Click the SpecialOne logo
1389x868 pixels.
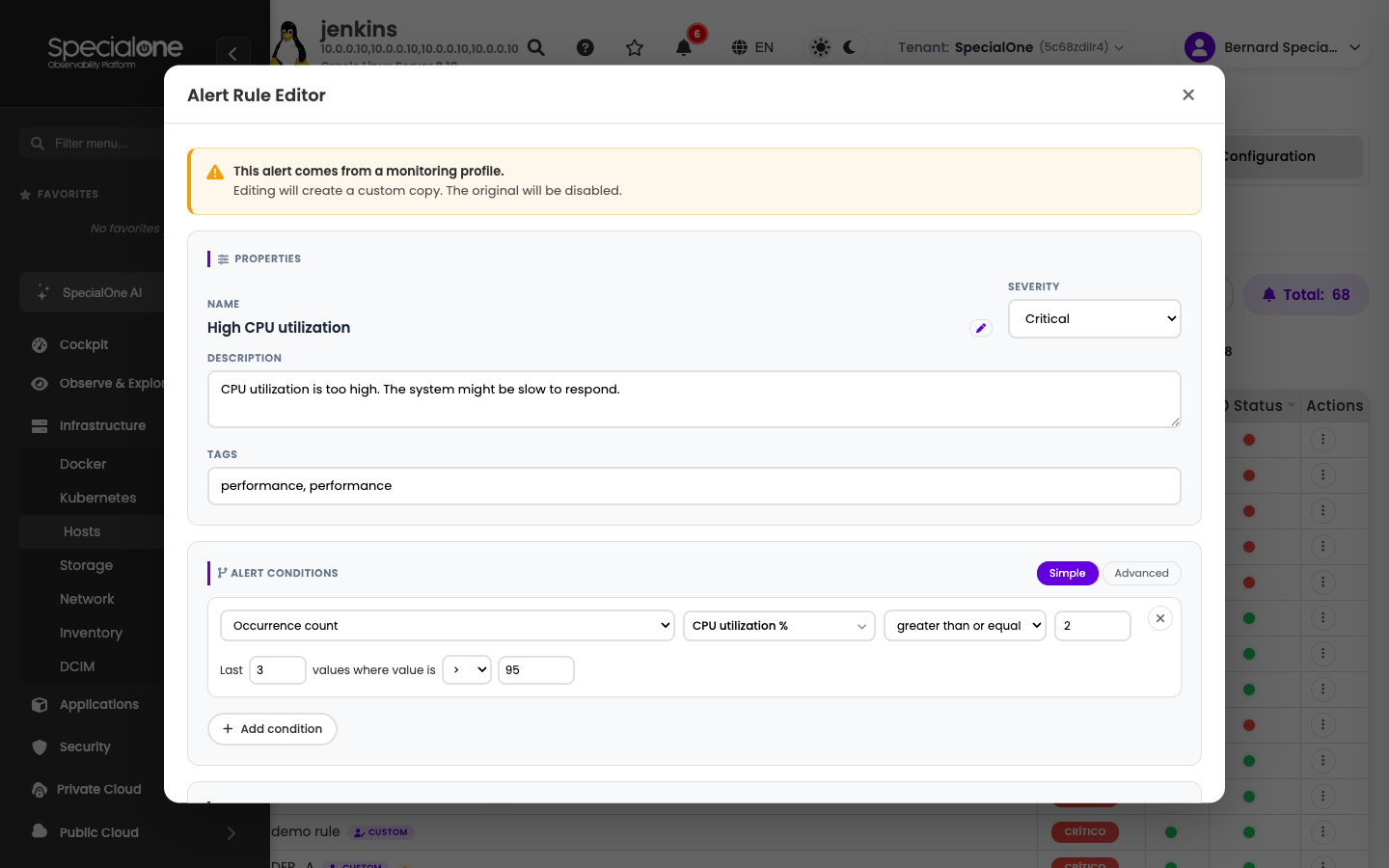[x=116, y=51]
